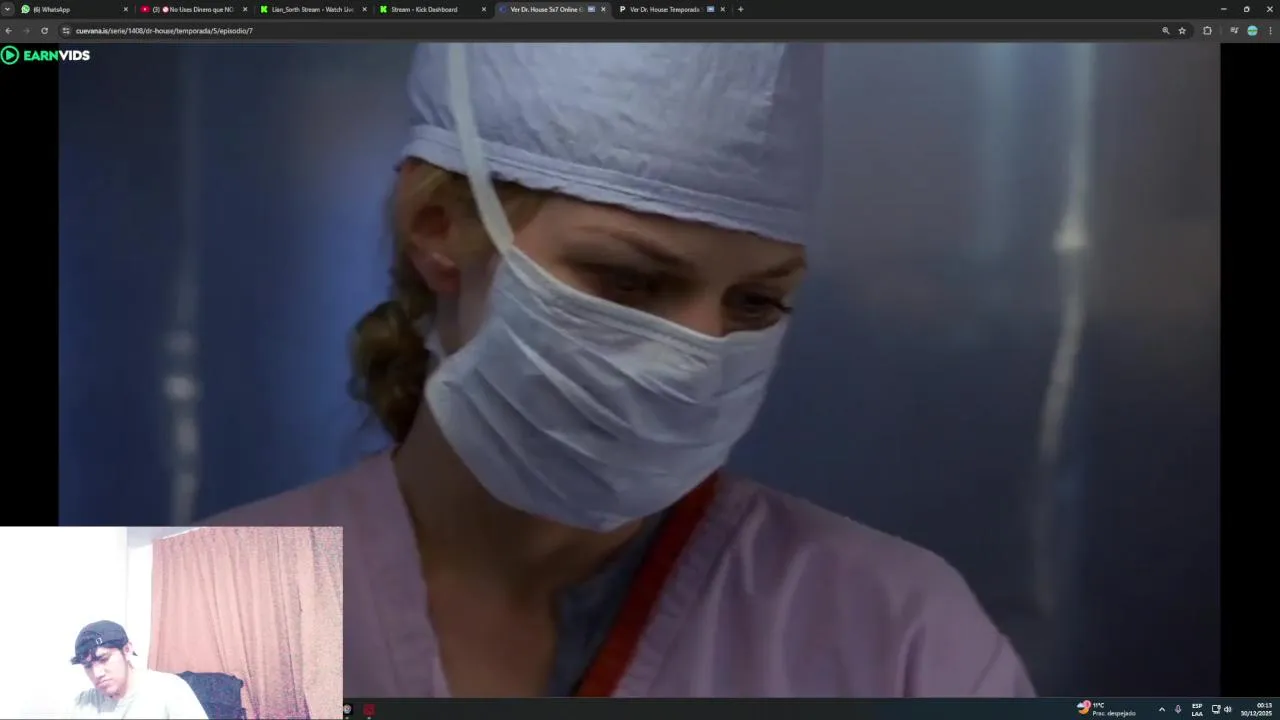Close the Stream - Kick Dashboard tab

click(484, 9)
